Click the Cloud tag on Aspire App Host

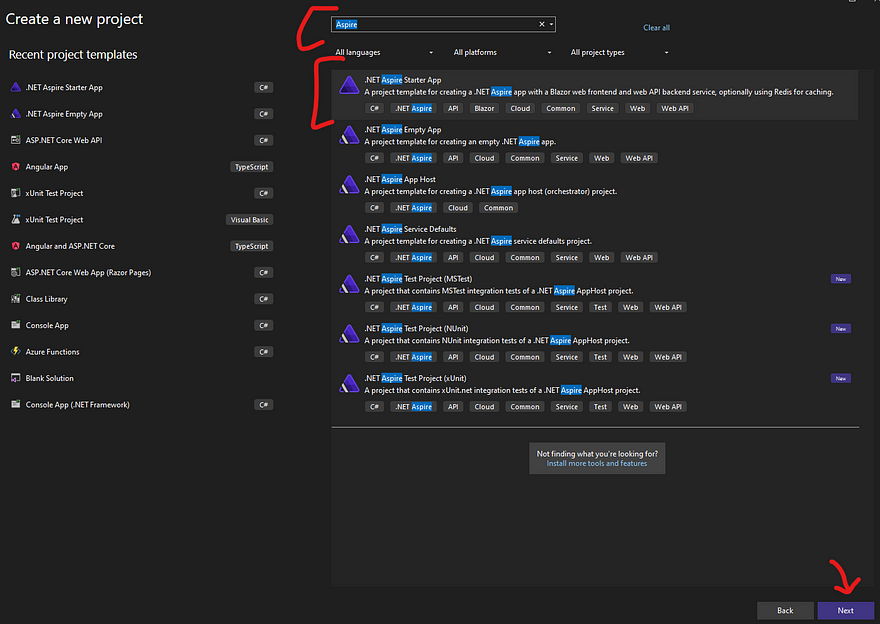pyautogui.click(x=458, y=208)
